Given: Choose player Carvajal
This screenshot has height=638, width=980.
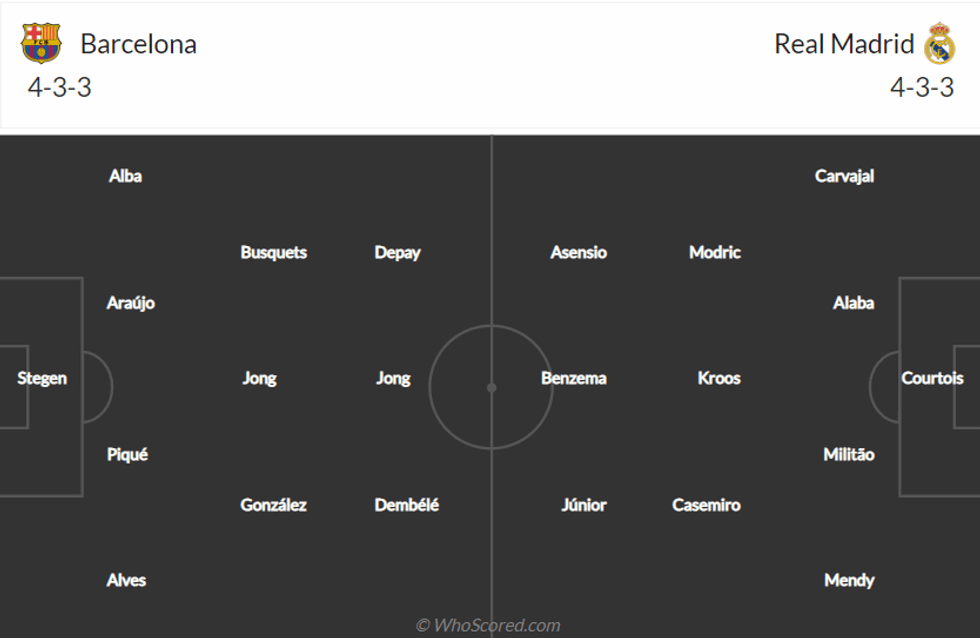Looking at the screenshot, I should (845, 176).
